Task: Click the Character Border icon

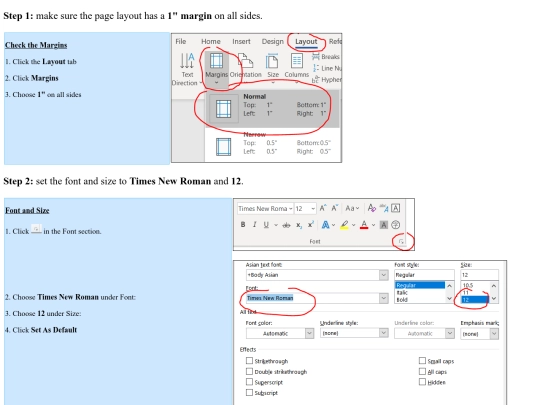Action: (x=395, y=208)
